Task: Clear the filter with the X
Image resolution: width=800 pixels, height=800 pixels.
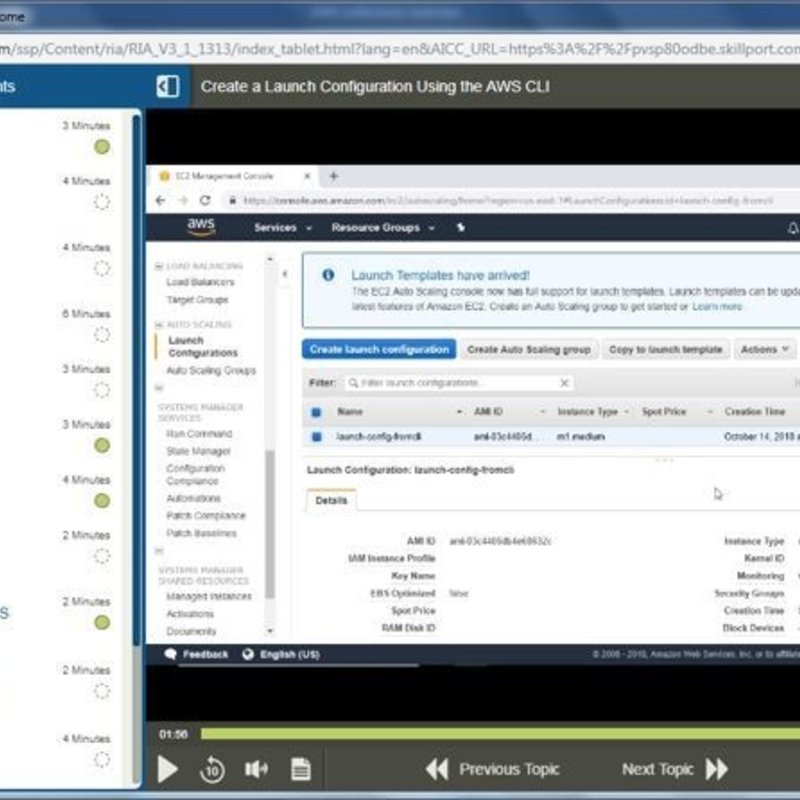Action: pos(564,383)
